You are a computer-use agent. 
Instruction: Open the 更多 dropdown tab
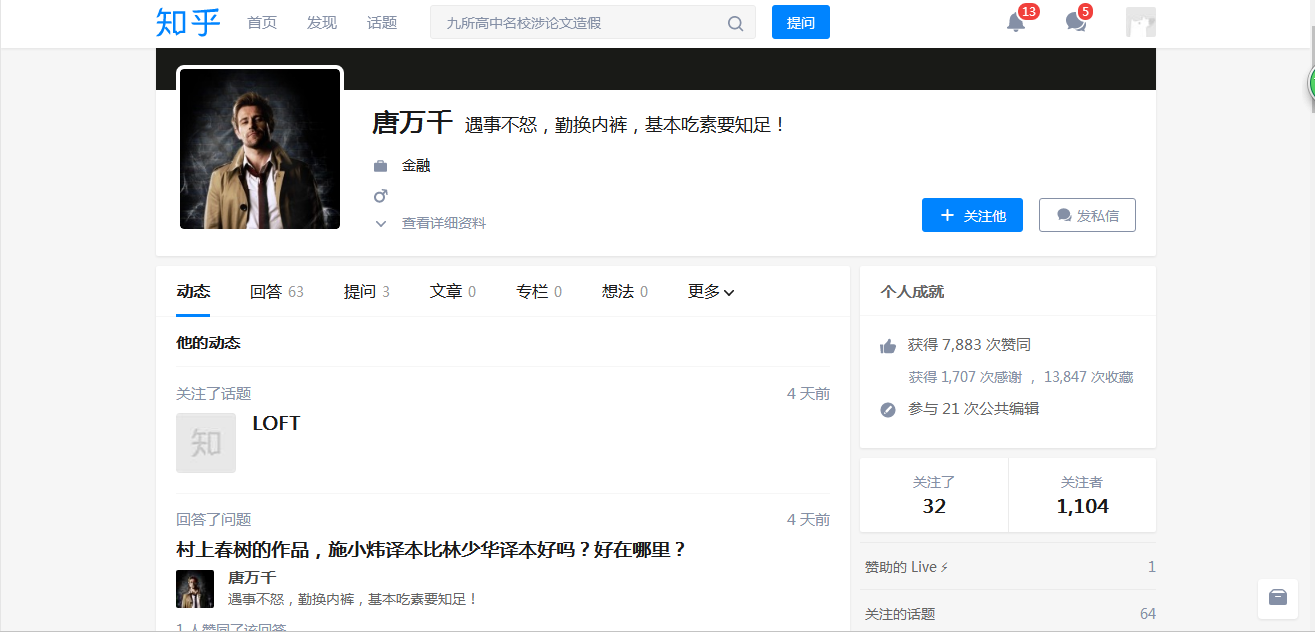pyautogui.click(x=711, y=292)
